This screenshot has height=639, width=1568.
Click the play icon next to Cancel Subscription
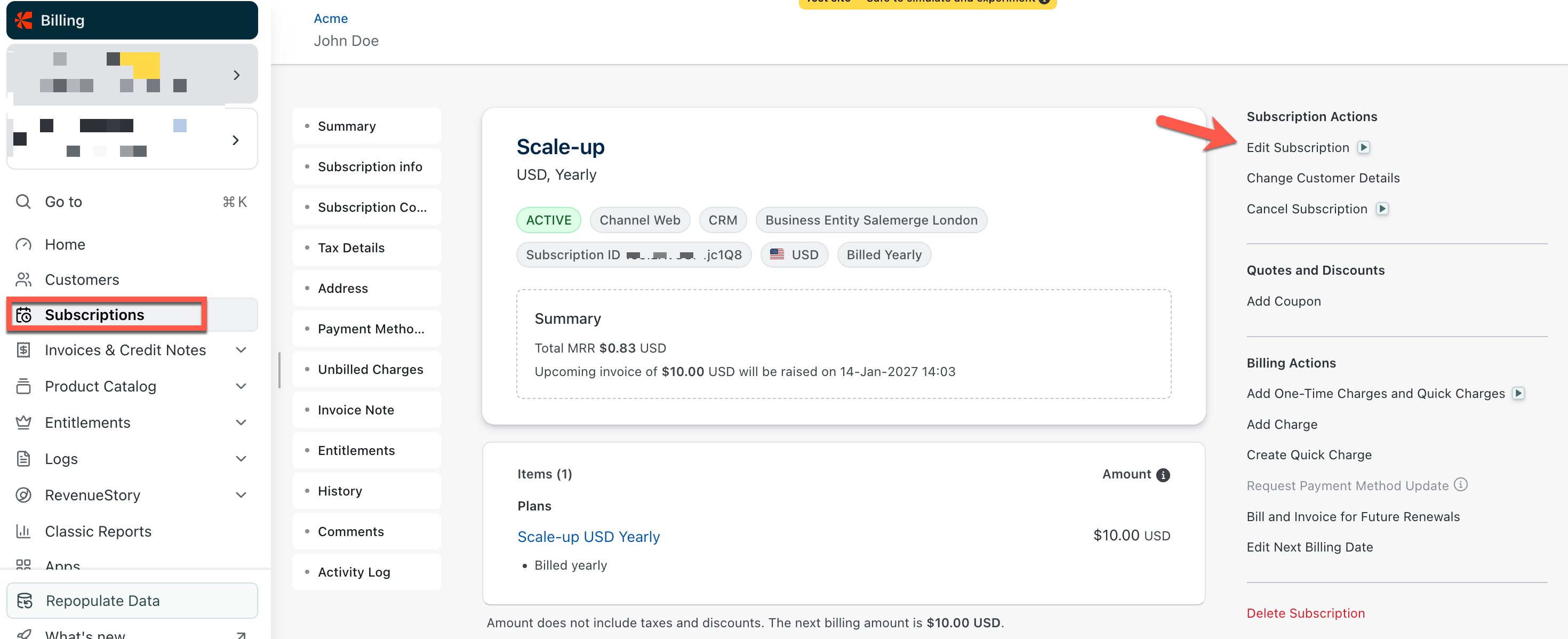point(1382,209)
